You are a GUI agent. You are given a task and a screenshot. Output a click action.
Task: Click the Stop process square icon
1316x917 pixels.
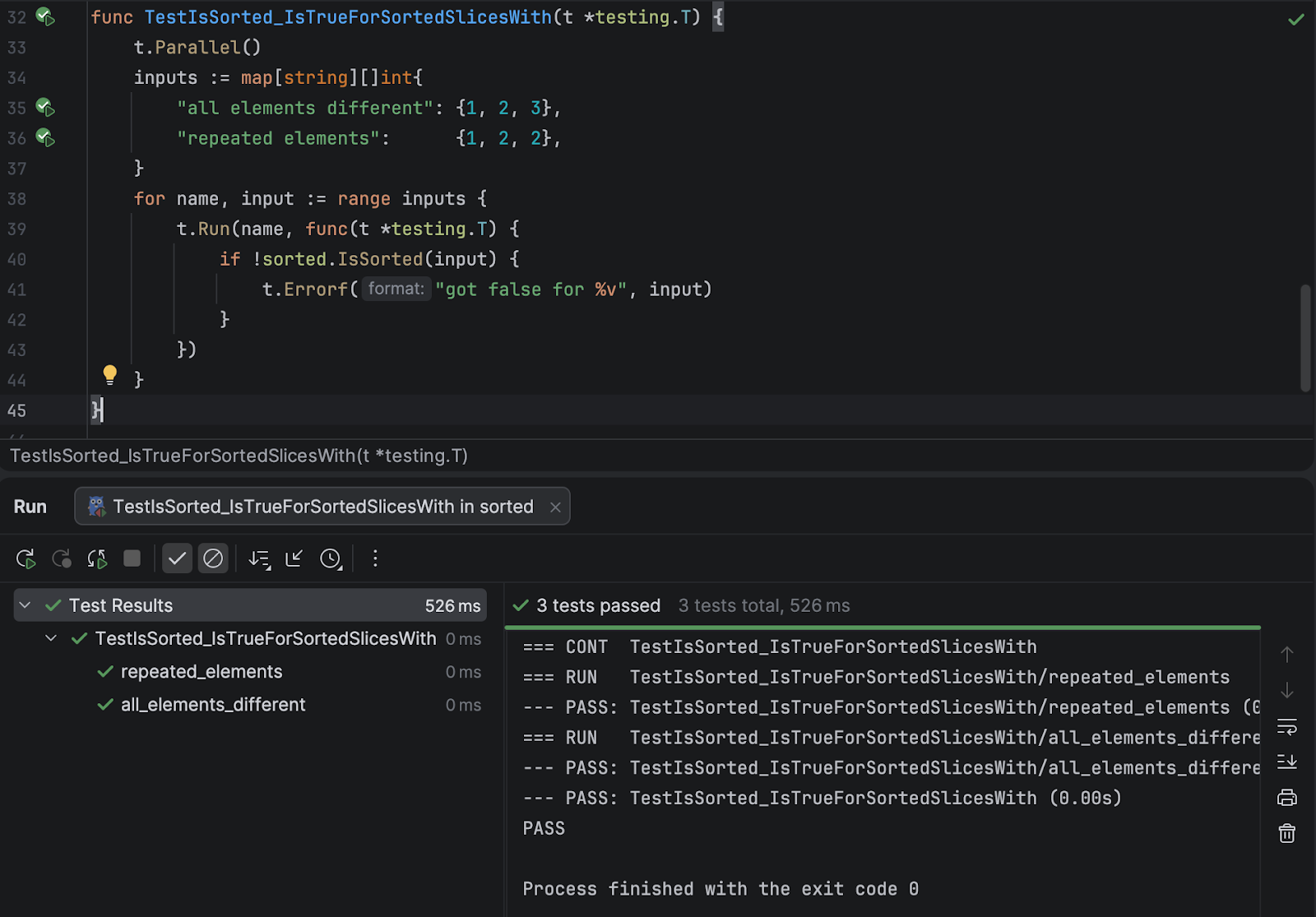click(x=132, y=559)
